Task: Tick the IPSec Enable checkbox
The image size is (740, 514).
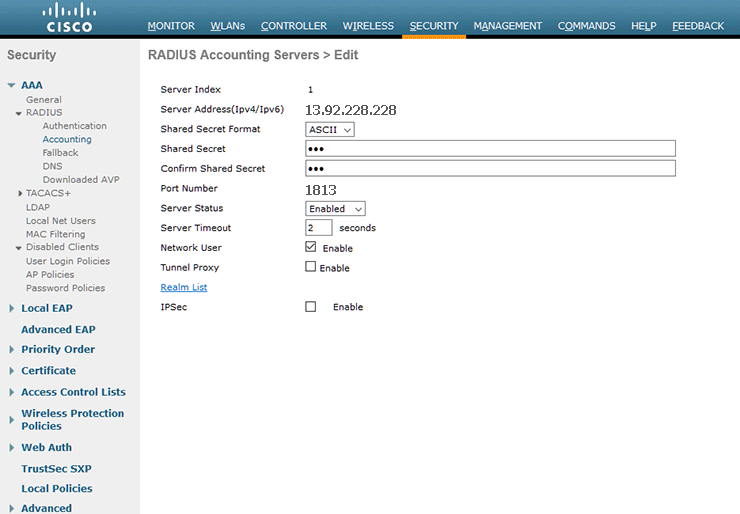Action: [311, 307]
